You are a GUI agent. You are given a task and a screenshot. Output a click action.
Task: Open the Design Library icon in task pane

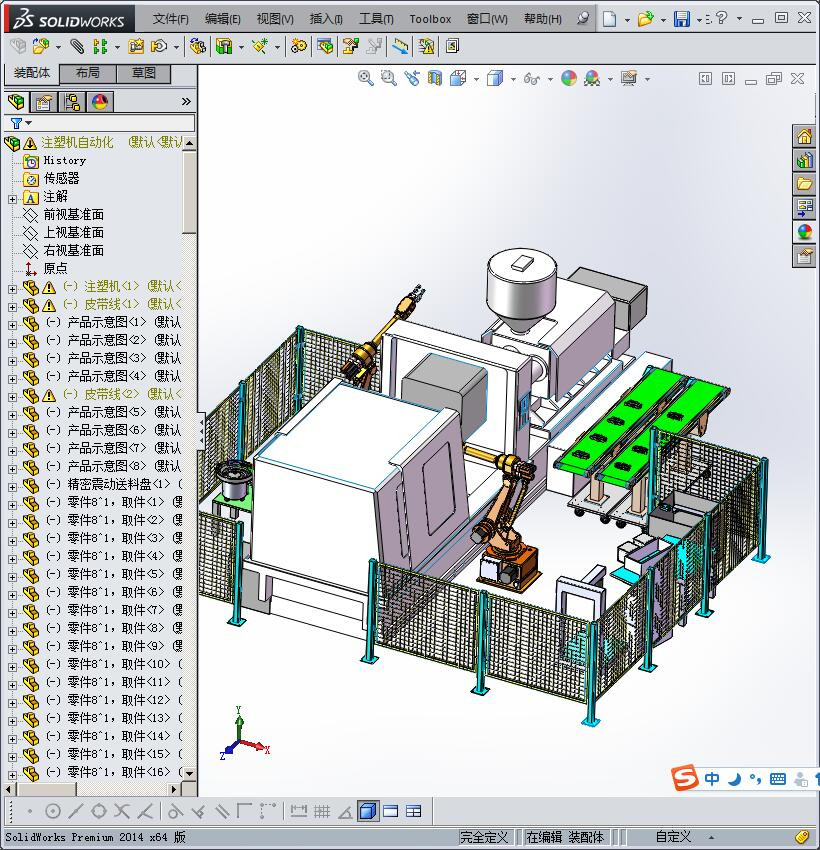tap(804, 160)
